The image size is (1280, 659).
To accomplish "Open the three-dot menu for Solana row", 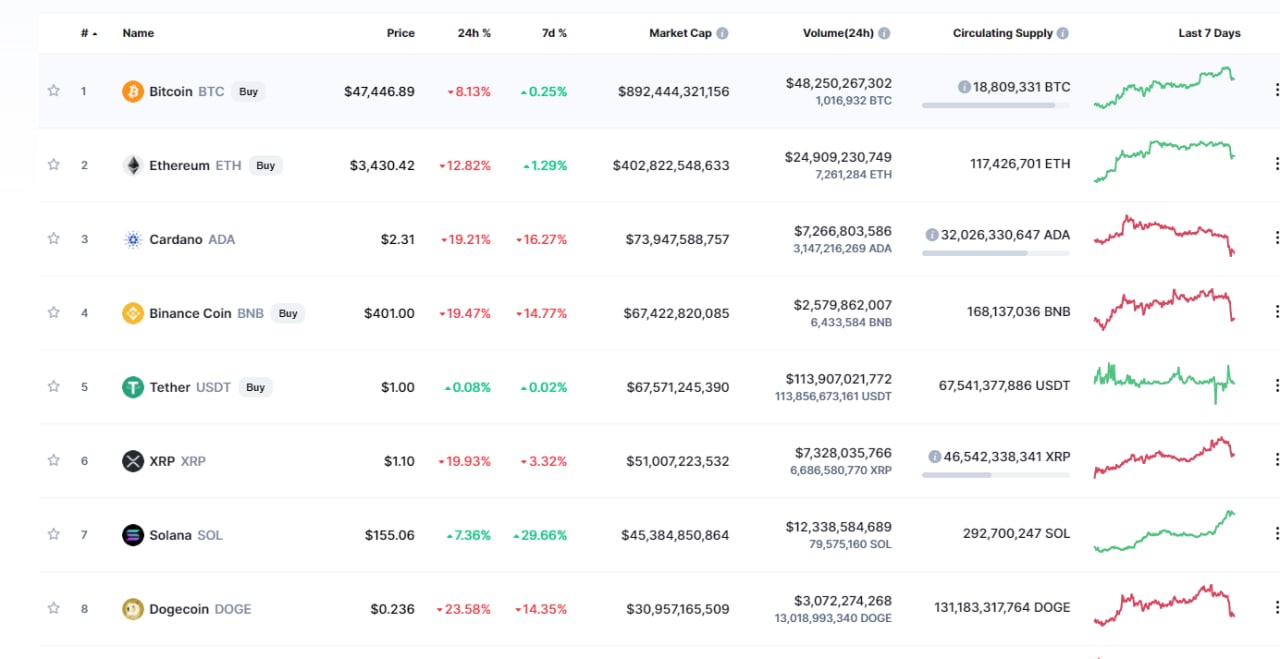I will tap(1276, 534).
